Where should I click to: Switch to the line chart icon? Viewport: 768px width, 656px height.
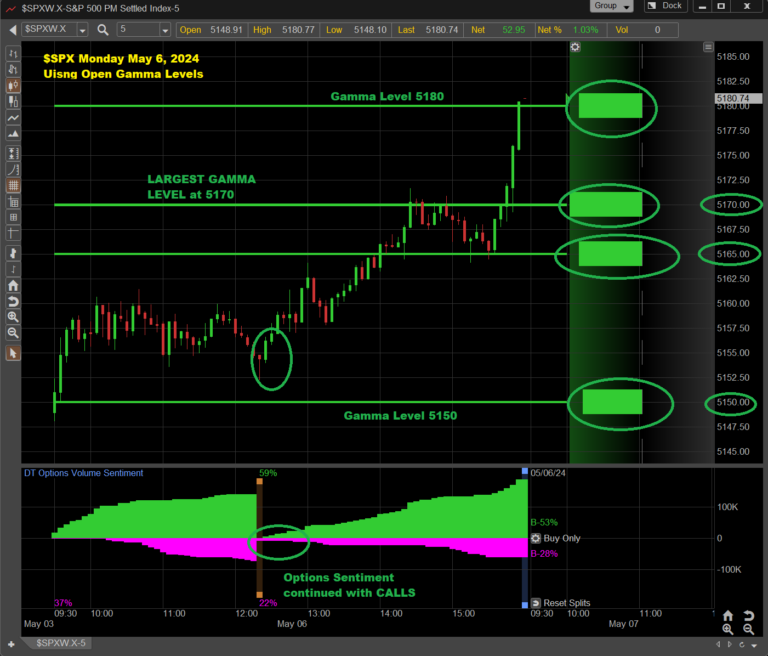pyautogui.click(x=13, y=118)
